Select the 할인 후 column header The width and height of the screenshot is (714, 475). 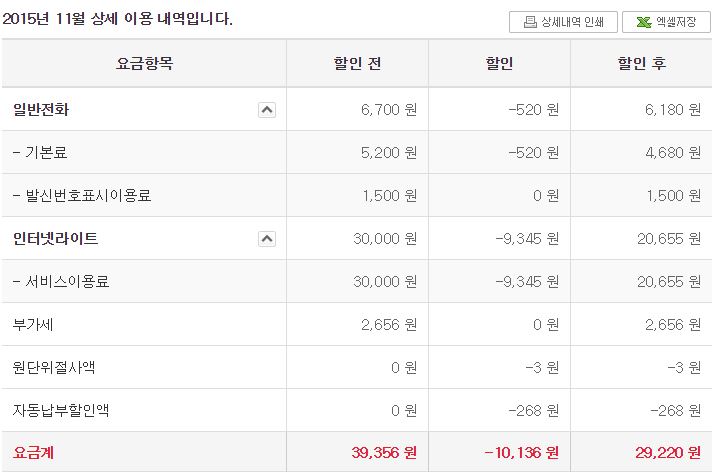coord(642,64)
